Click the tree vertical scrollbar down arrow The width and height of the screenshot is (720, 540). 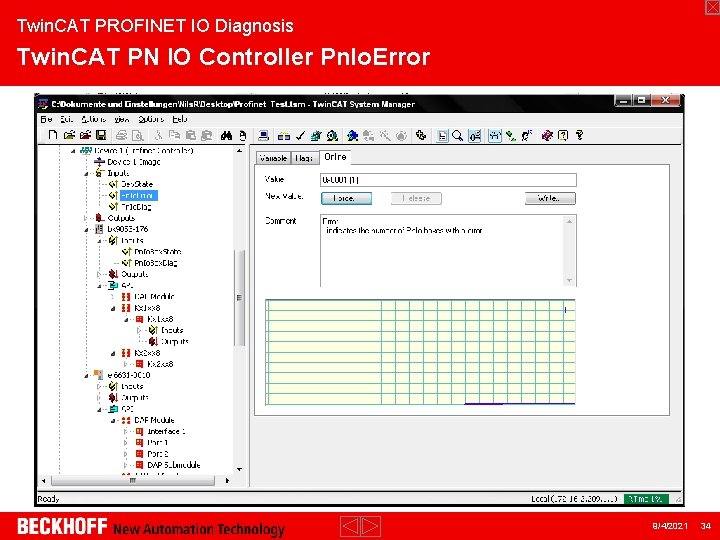240,469
